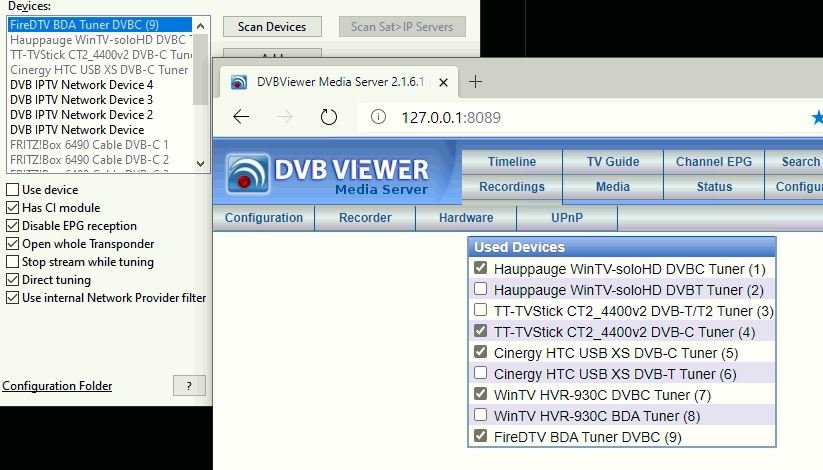823x470 pixels.
Task: Open the Hardware submenu tab
Action: [465, 218]
